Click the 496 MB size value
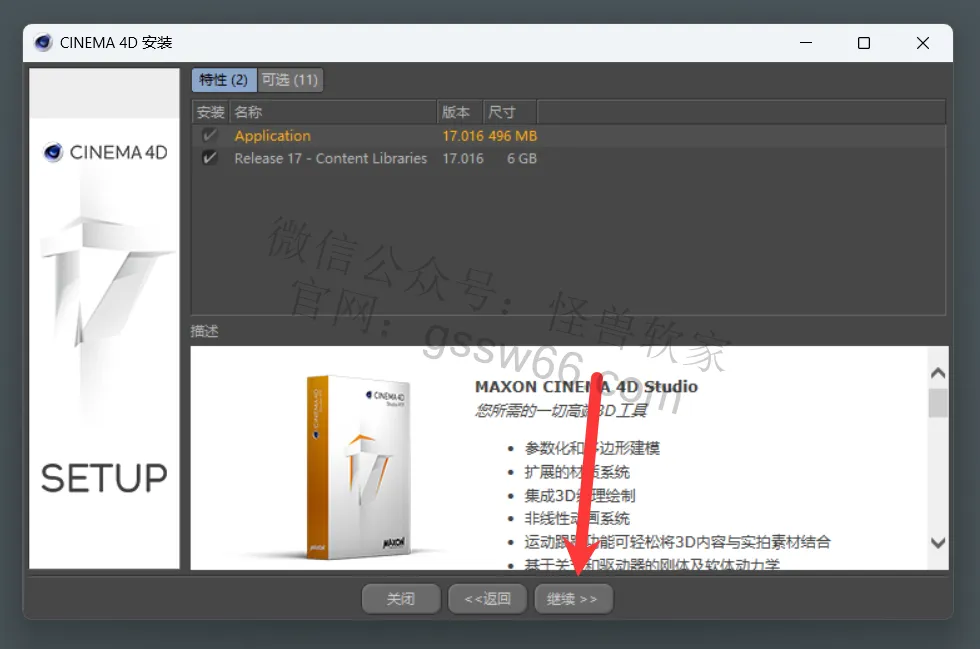This screenshot has height=649, width=980. (x=513, y=136)
